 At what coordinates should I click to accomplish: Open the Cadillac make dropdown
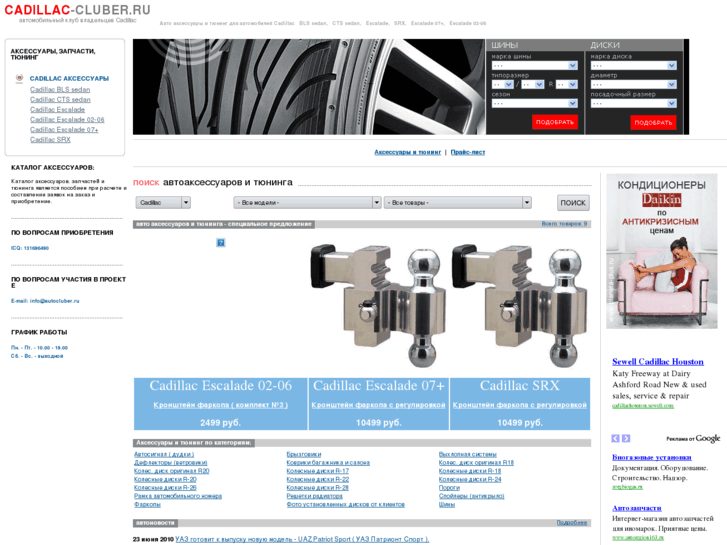163,203
